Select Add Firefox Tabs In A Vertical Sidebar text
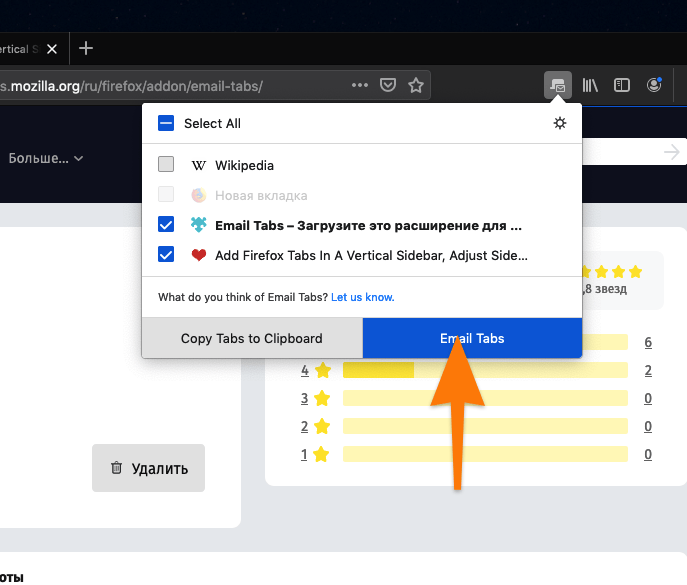 click(x=371, y=255)
